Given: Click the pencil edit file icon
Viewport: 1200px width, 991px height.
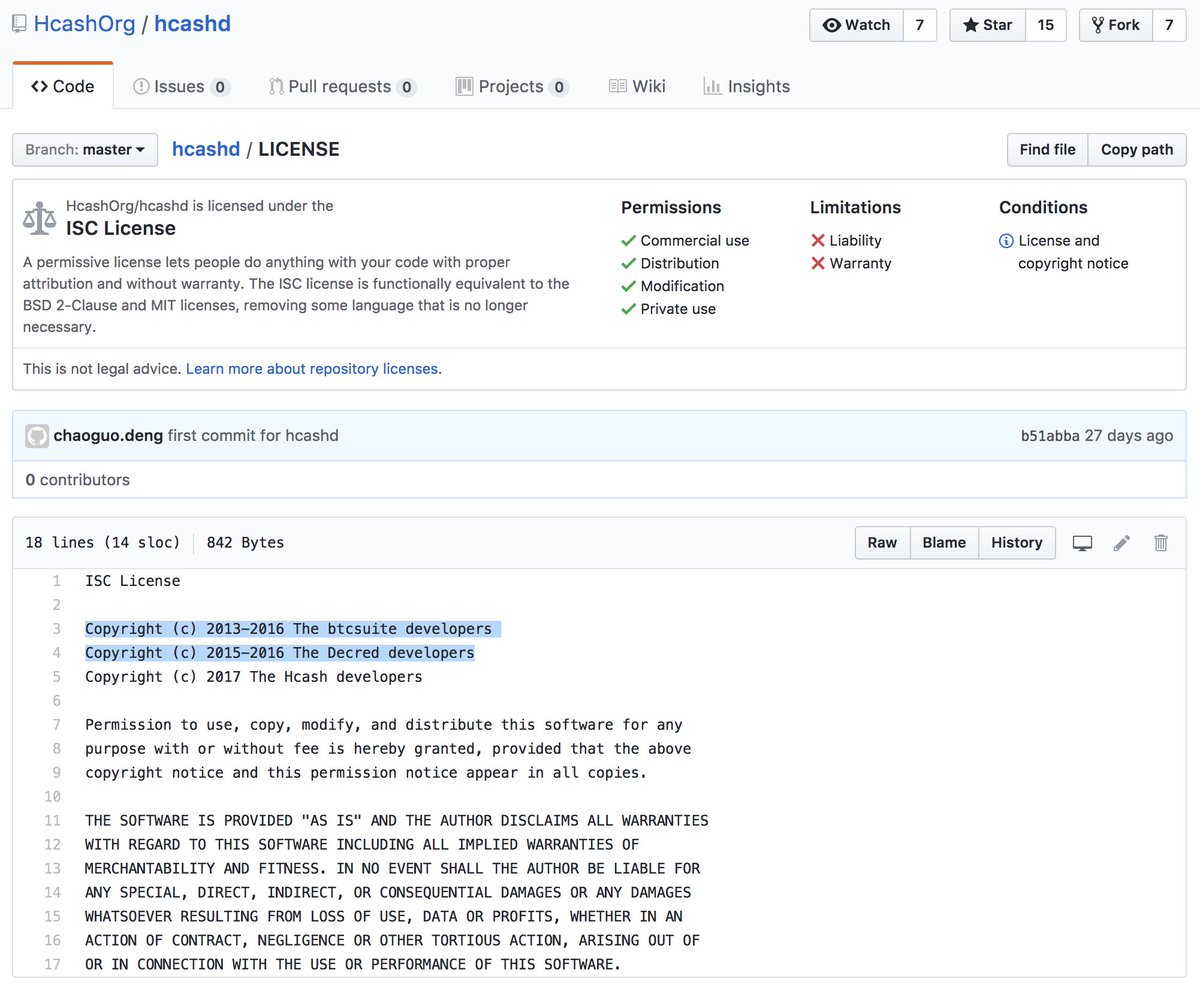Looking at the screenshot, I should (x=1122, y=543).
